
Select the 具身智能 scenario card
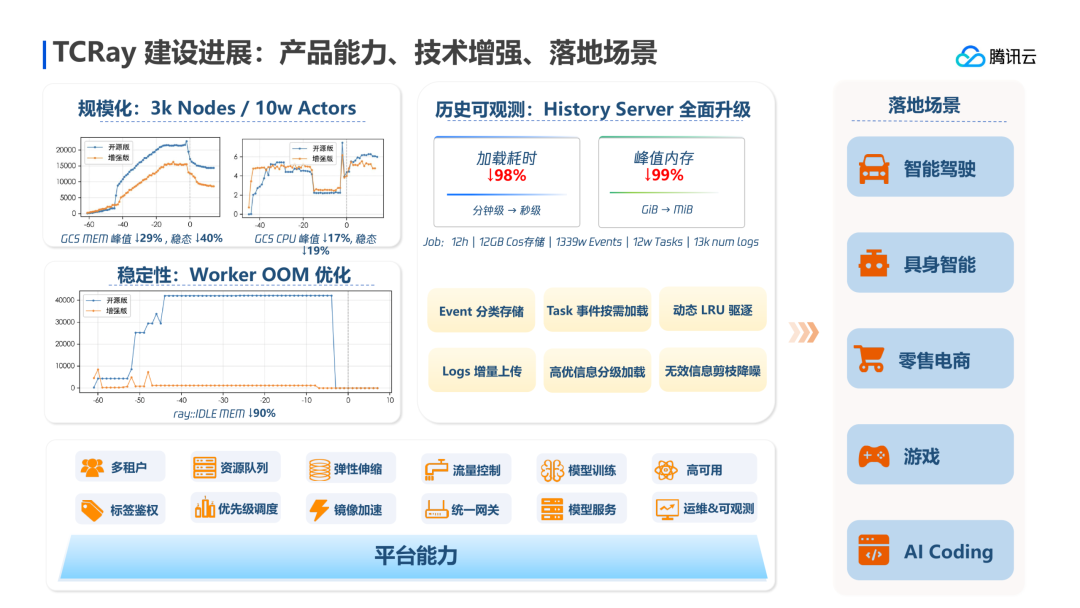tap(930, 262)
